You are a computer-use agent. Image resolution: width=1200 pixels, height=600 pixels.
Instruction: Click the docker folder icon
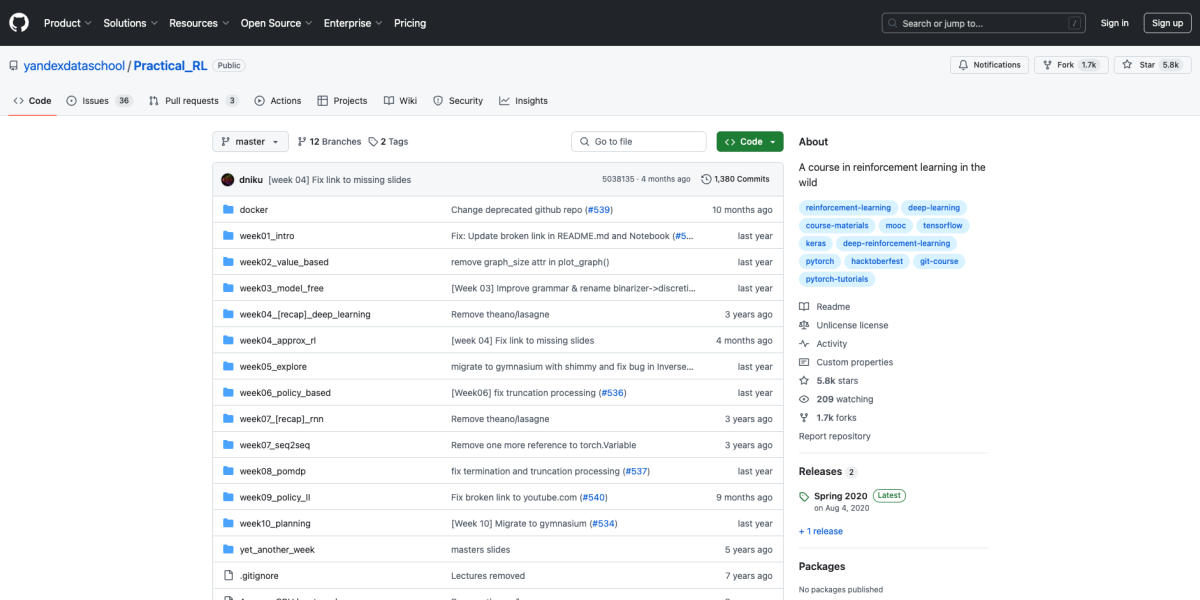[228, 210]
